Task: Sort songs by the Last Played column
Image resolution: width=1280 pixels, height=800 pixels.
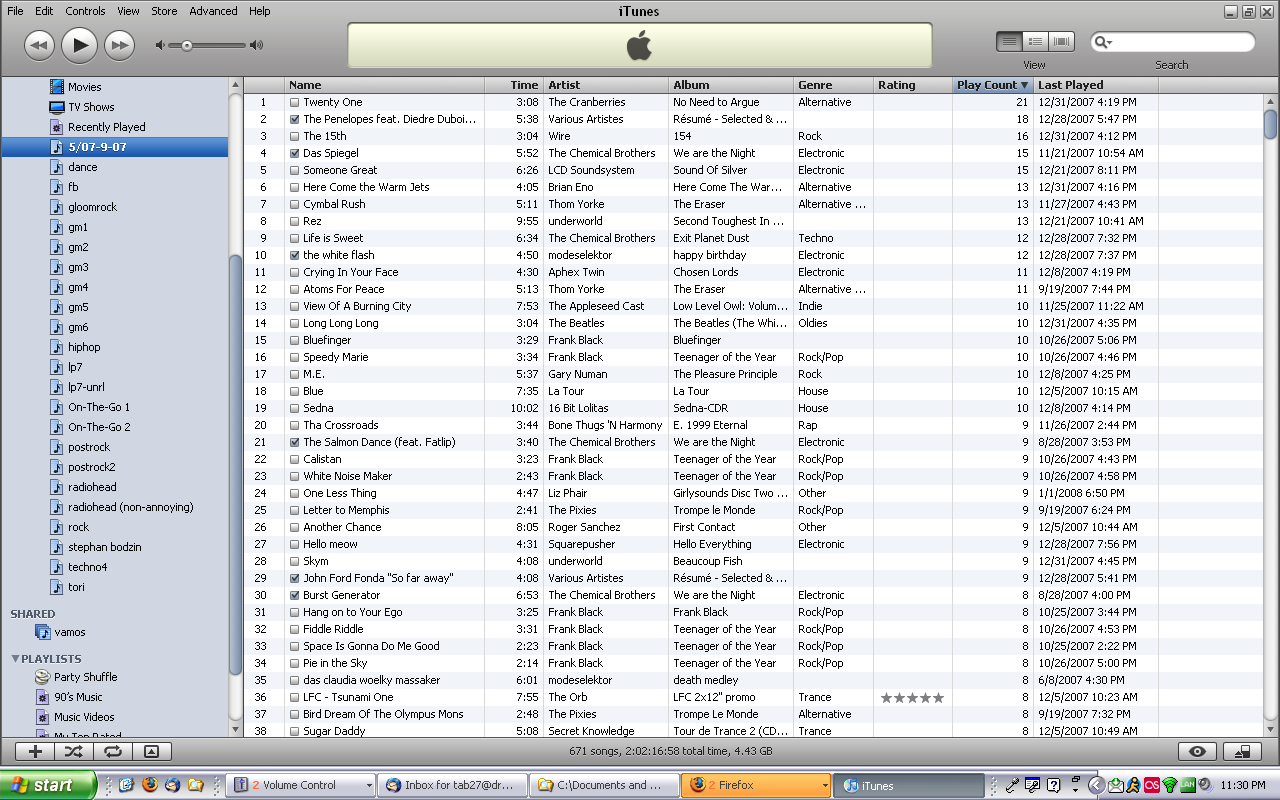Action: 1096,85
